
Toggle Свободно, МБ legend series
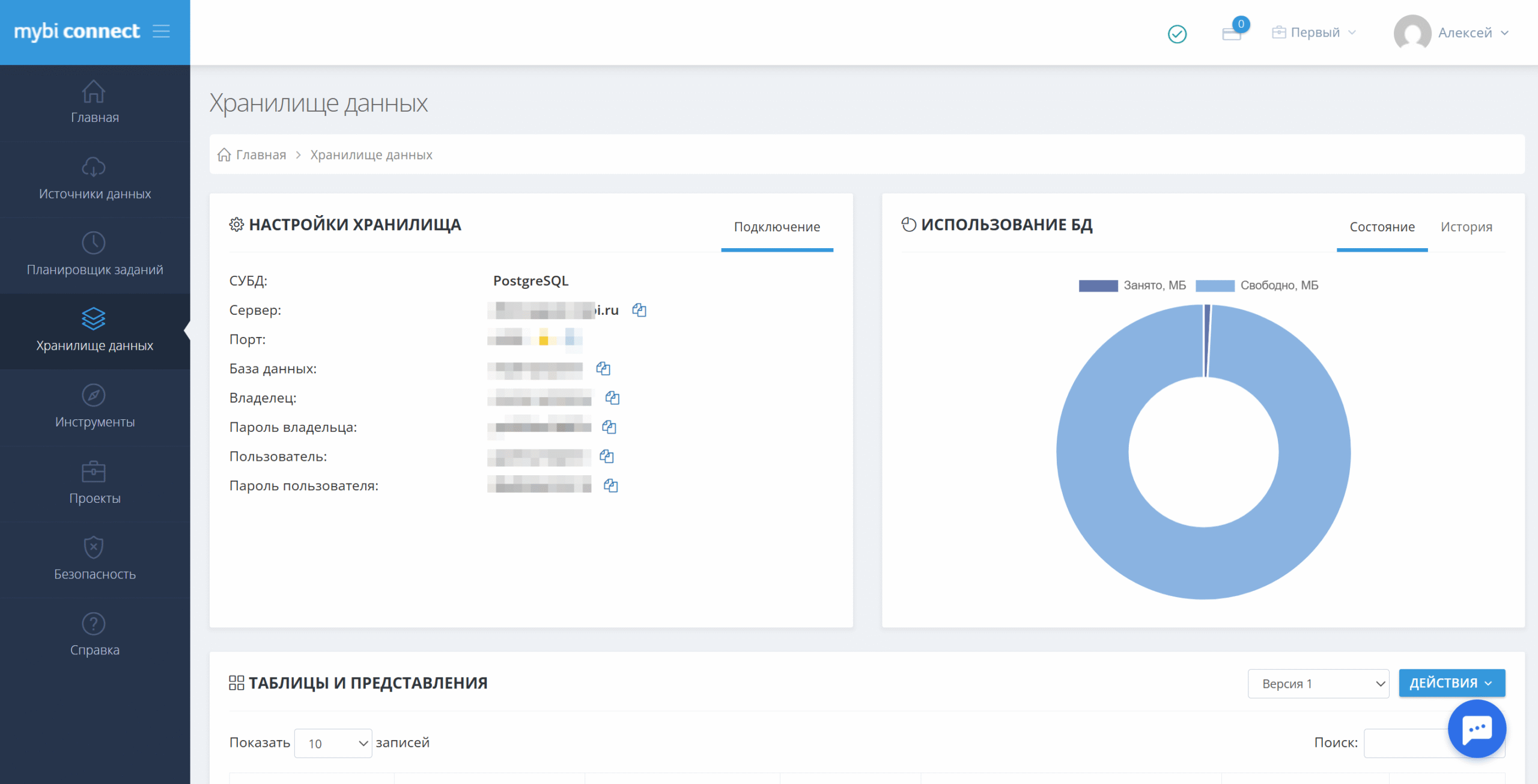click(x=1257, y=285)
